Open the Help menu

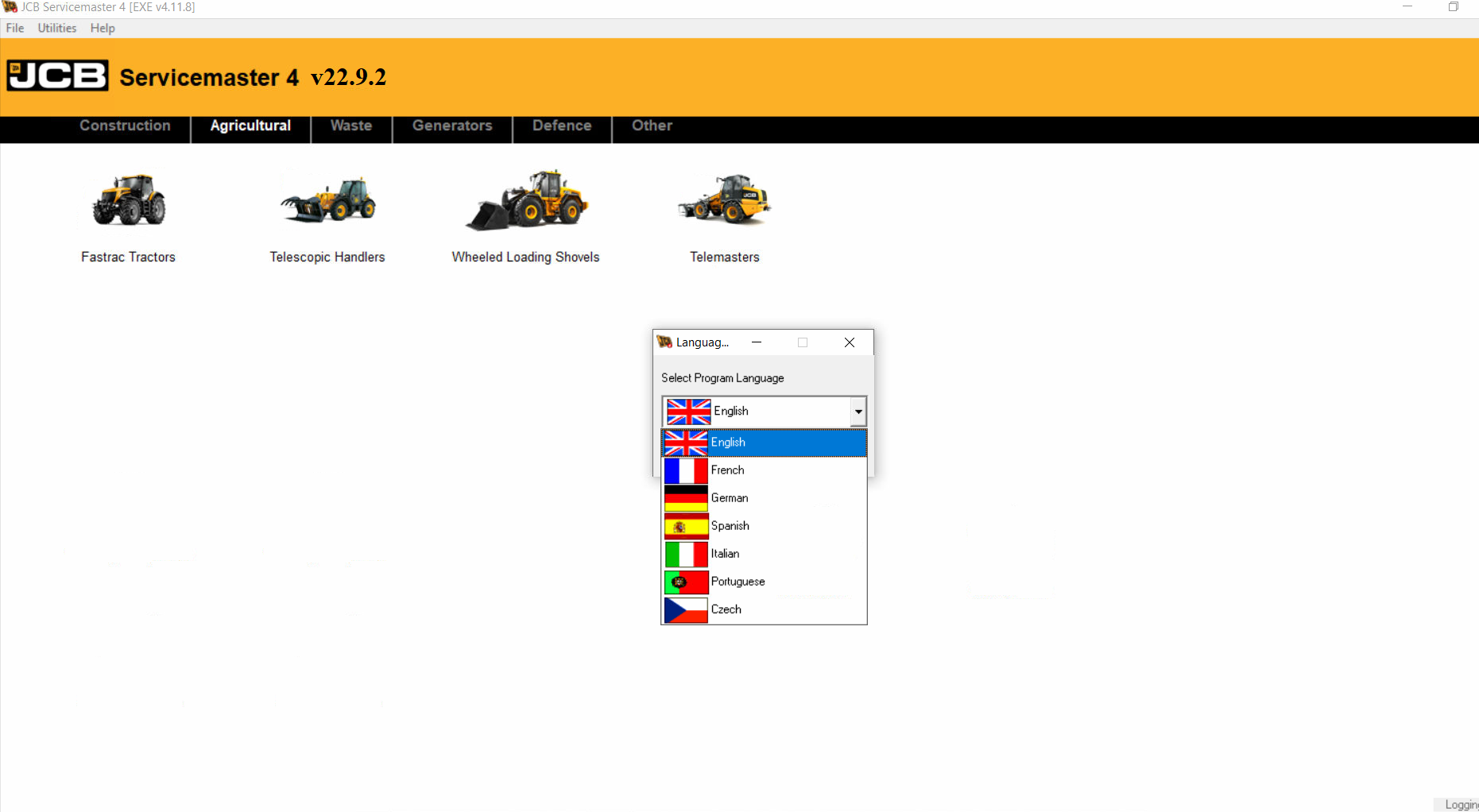(103, 28)
